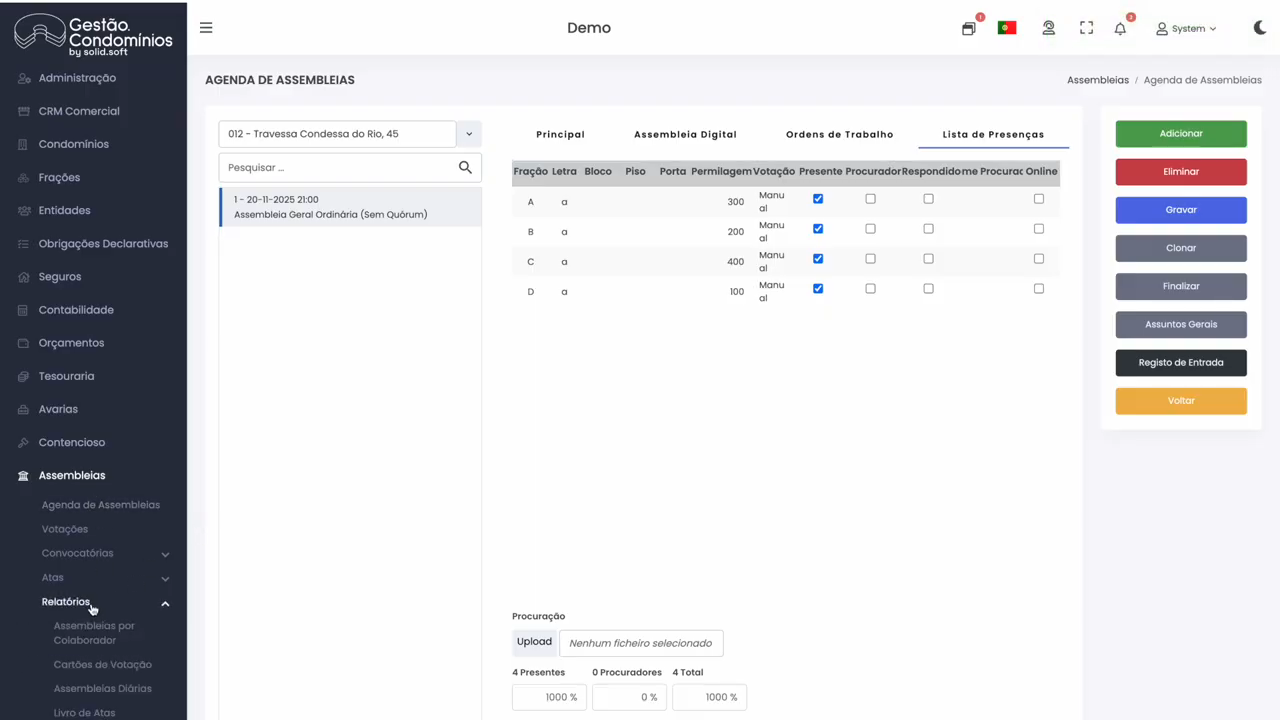
Task: Check Procurador for fraction B
Action: tap(870, 229)
